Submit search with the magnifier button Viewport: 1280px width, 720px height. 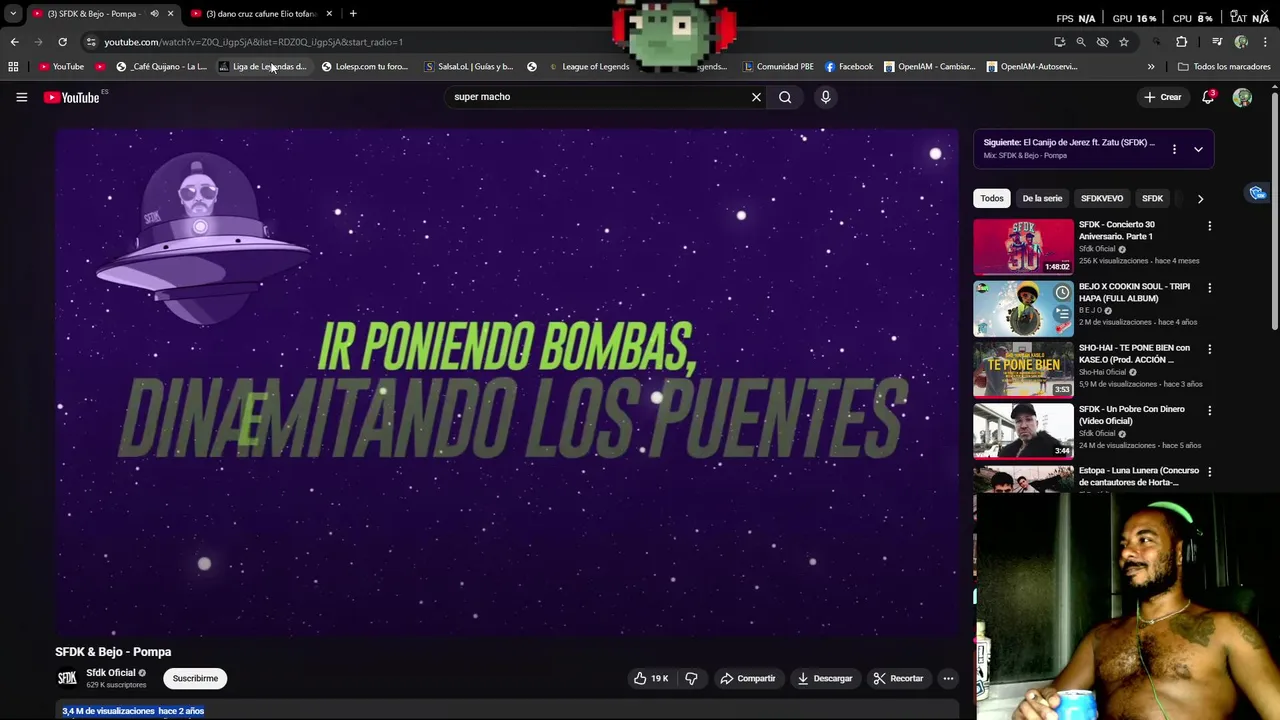pos(785,97)
